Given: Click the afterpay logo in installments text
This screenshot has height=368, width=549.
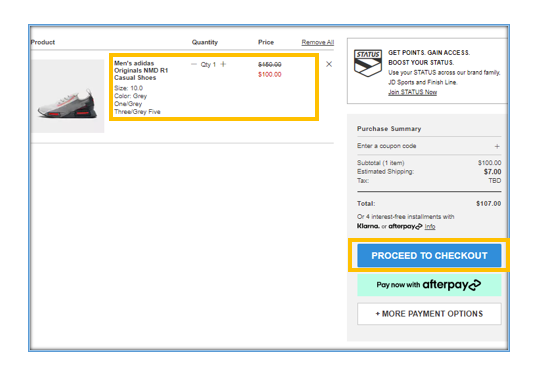Looking at the screenshot, I should coord(405,227).
